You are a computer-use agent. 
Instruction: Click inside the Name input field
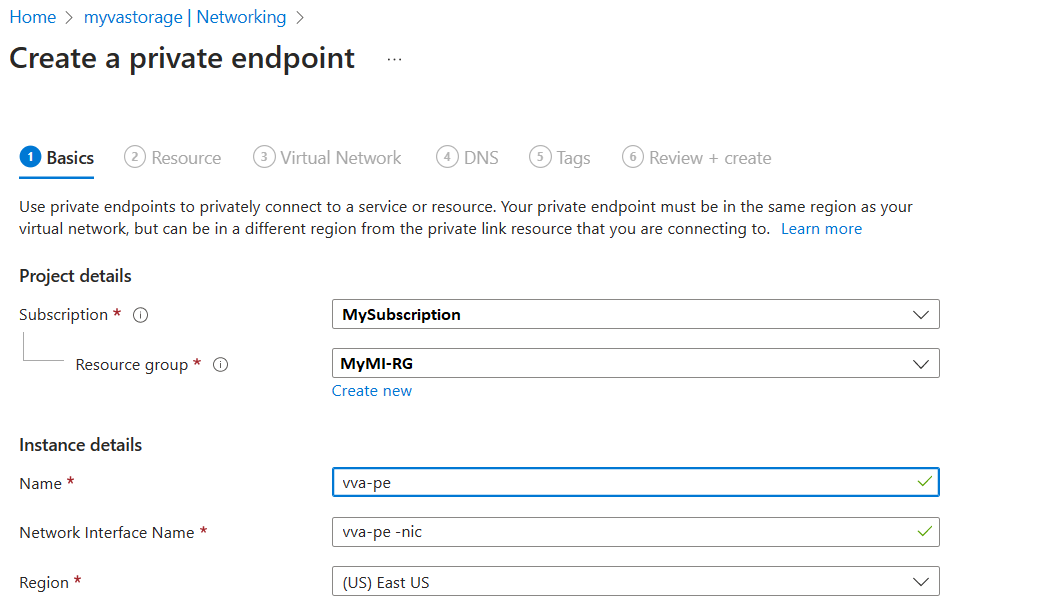click(x=600, y=481)
